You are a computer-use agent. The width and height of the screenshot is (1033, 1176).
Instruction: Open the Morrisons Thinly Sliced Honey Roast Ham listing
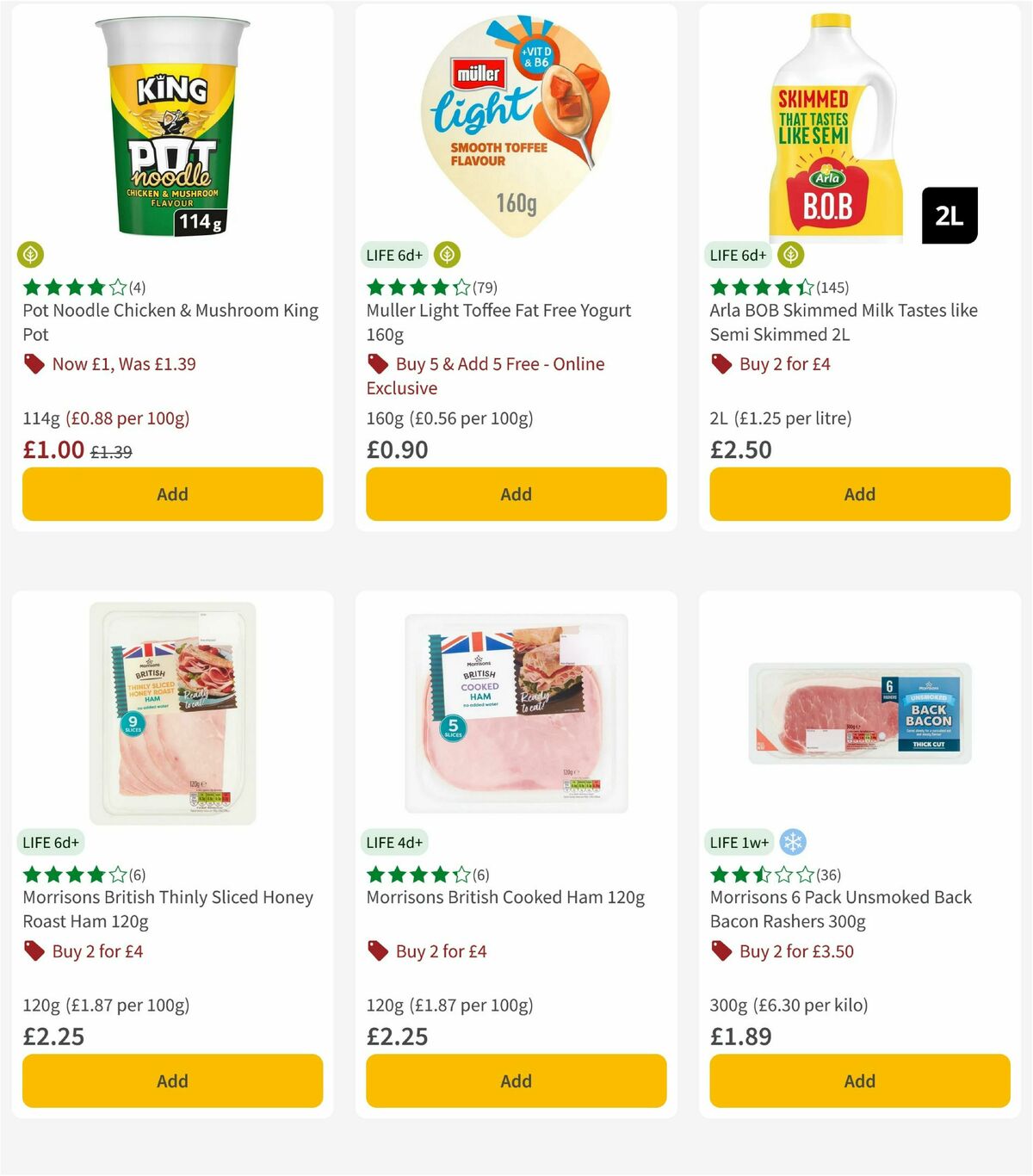[168, 908]
